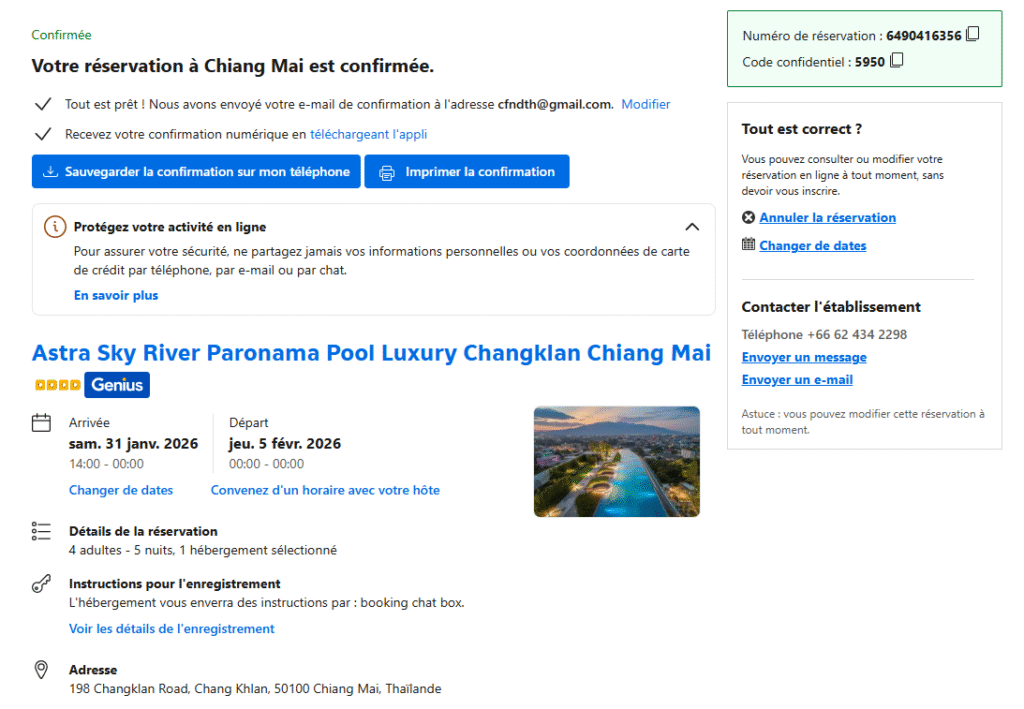This screenshot has width=1024, height=709.
Task: Click the download icon on save button
Action: coord(51,172)
